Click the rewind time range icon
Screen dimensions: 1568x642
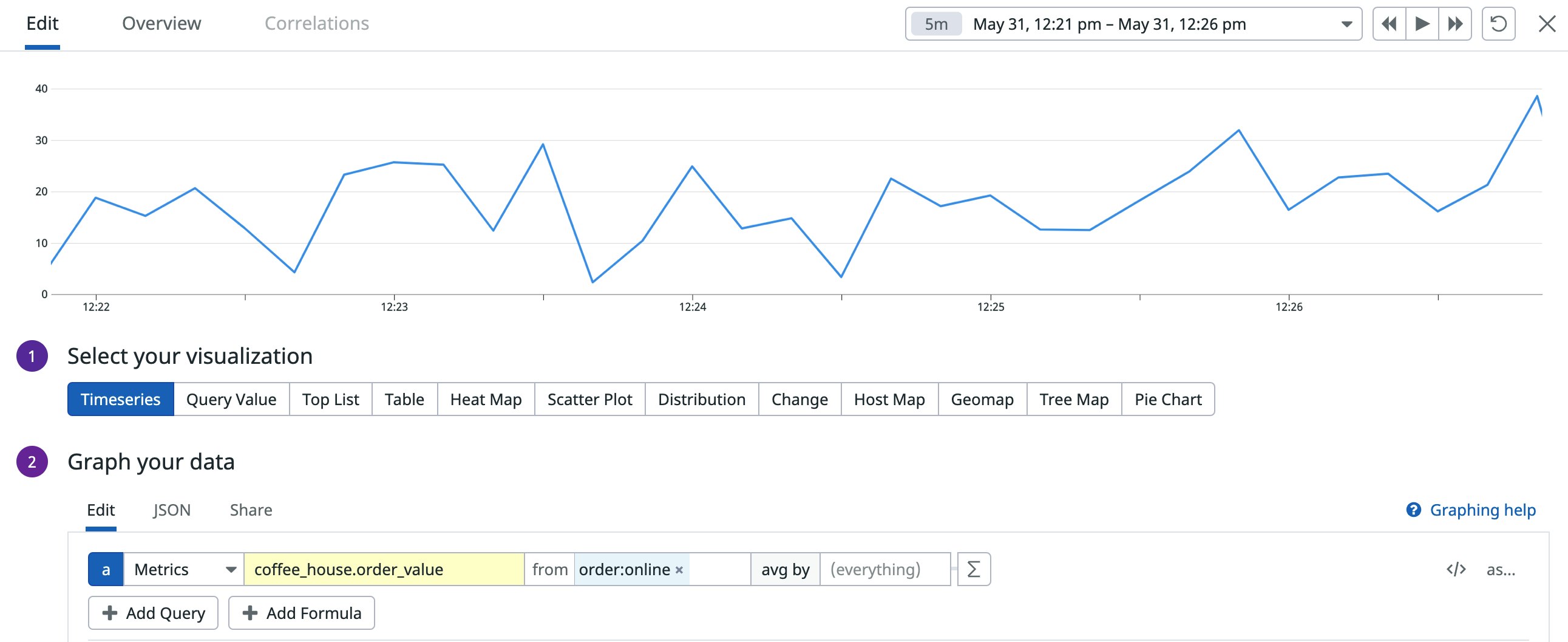click(x=1389, y=24)
